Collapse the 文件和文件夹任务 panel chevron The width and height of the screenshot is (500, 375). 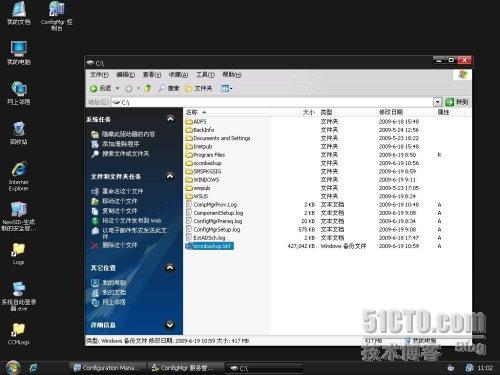170,176
